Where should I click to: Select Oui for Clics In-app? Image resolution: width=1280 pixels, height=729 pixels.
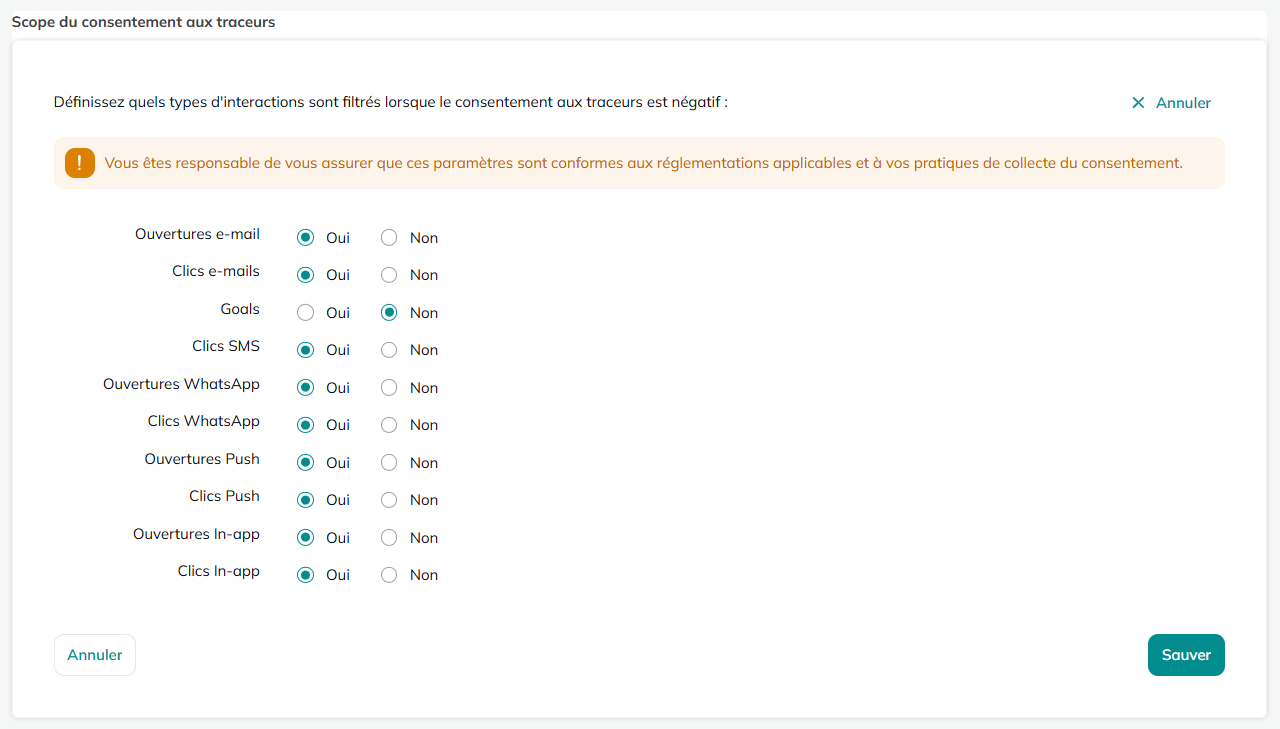click(x=306, y=575)
